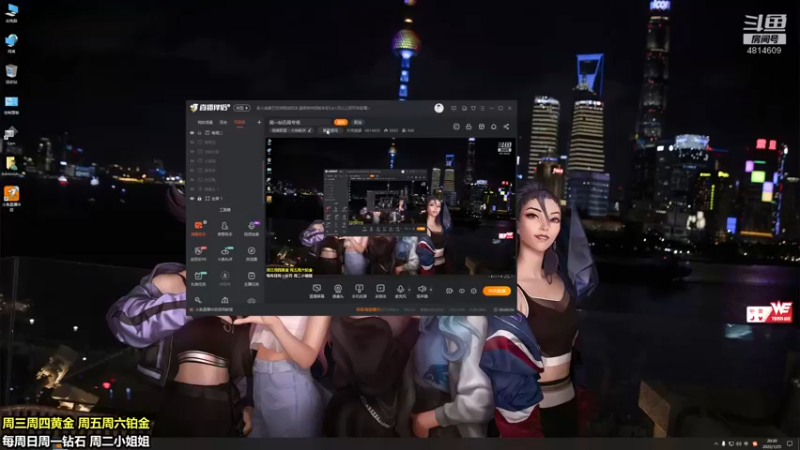
Task: Open the share icon above preview
Action: pos(506,127)
